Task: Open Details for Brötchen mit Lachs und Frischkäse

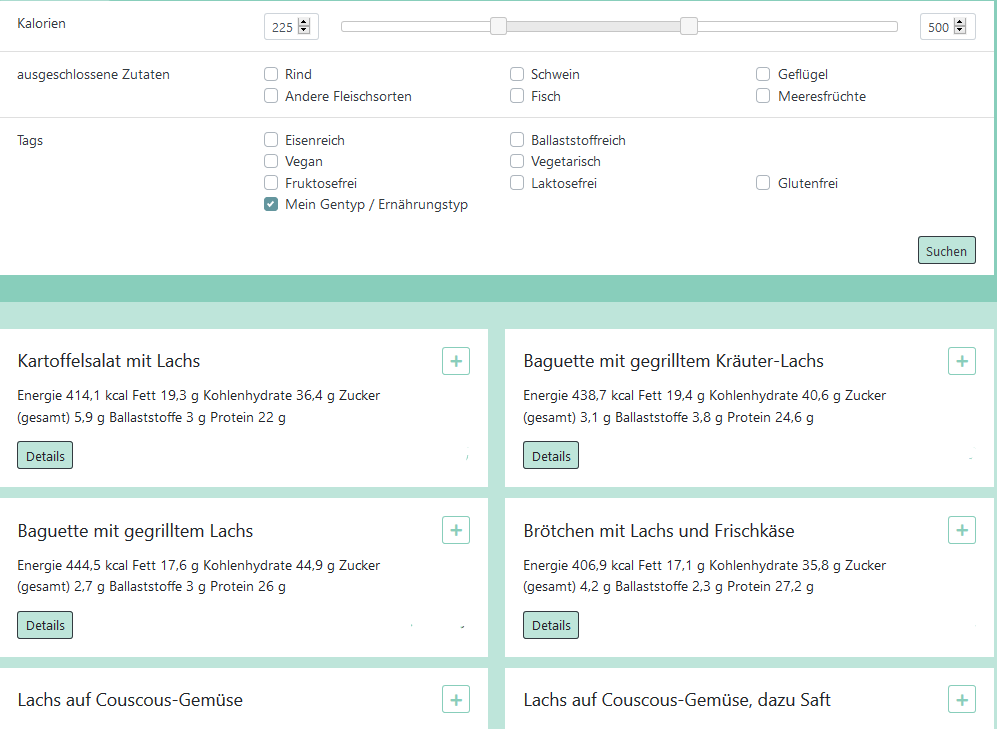Action: pyautogui.click(x=551, y=625)
